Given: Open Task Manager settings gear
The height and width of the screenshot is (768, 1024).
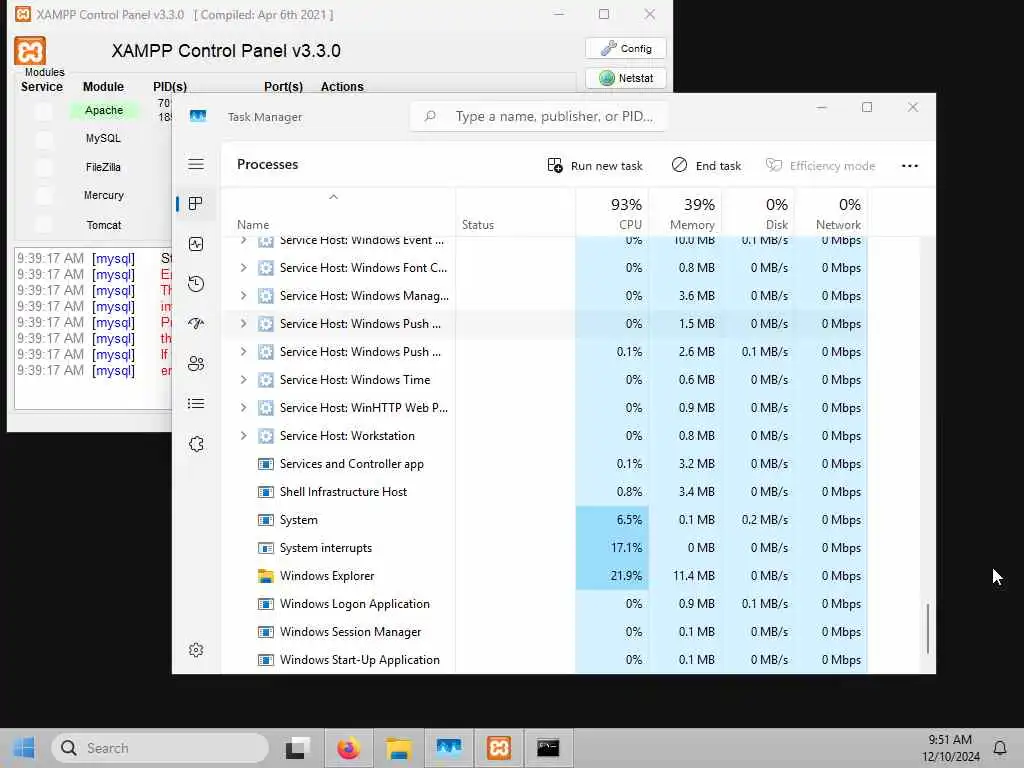Looking at the screenshot, I should click(x=196, y=650).
